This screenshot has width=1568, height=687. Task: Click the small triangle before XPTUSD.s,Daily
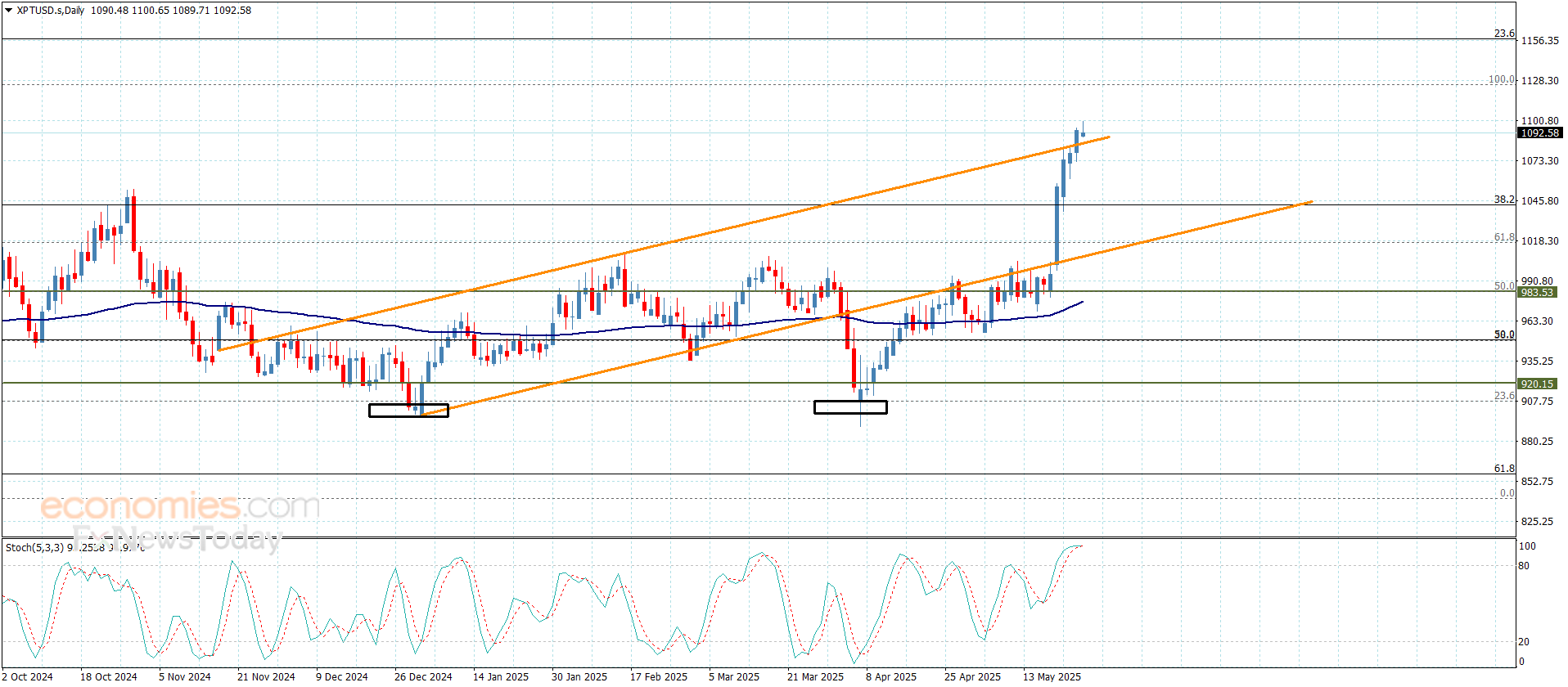[8, 11]
